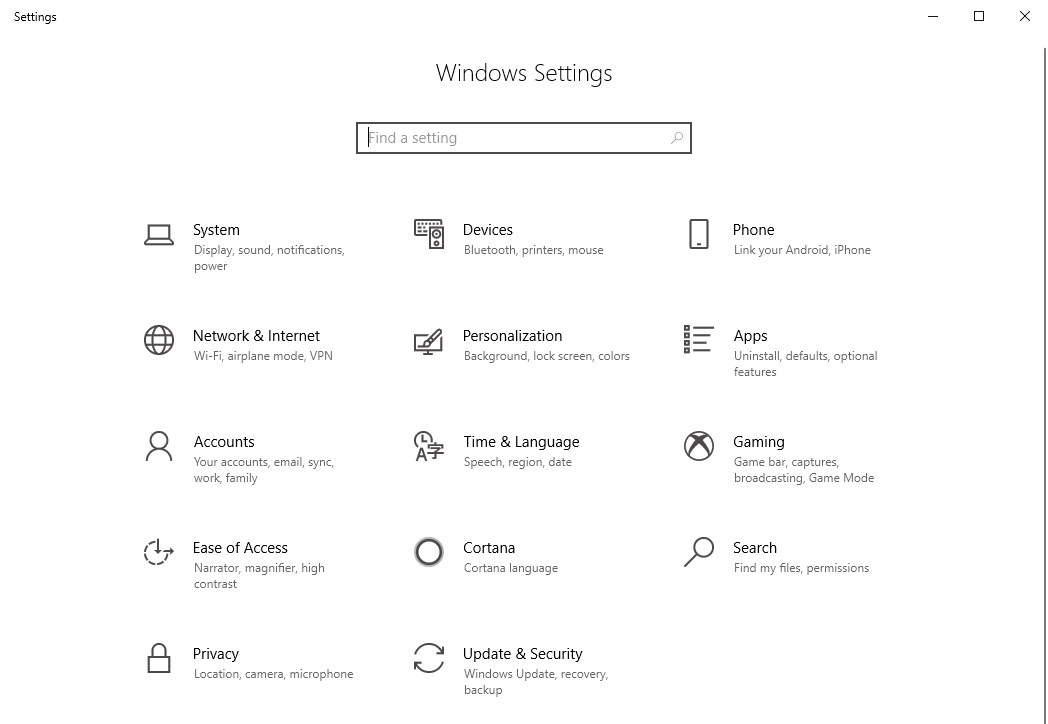Click the list icon for Apps
The width and height of the screenshot is (1048, 724).
pyautogui.click(x=698, y=339)
